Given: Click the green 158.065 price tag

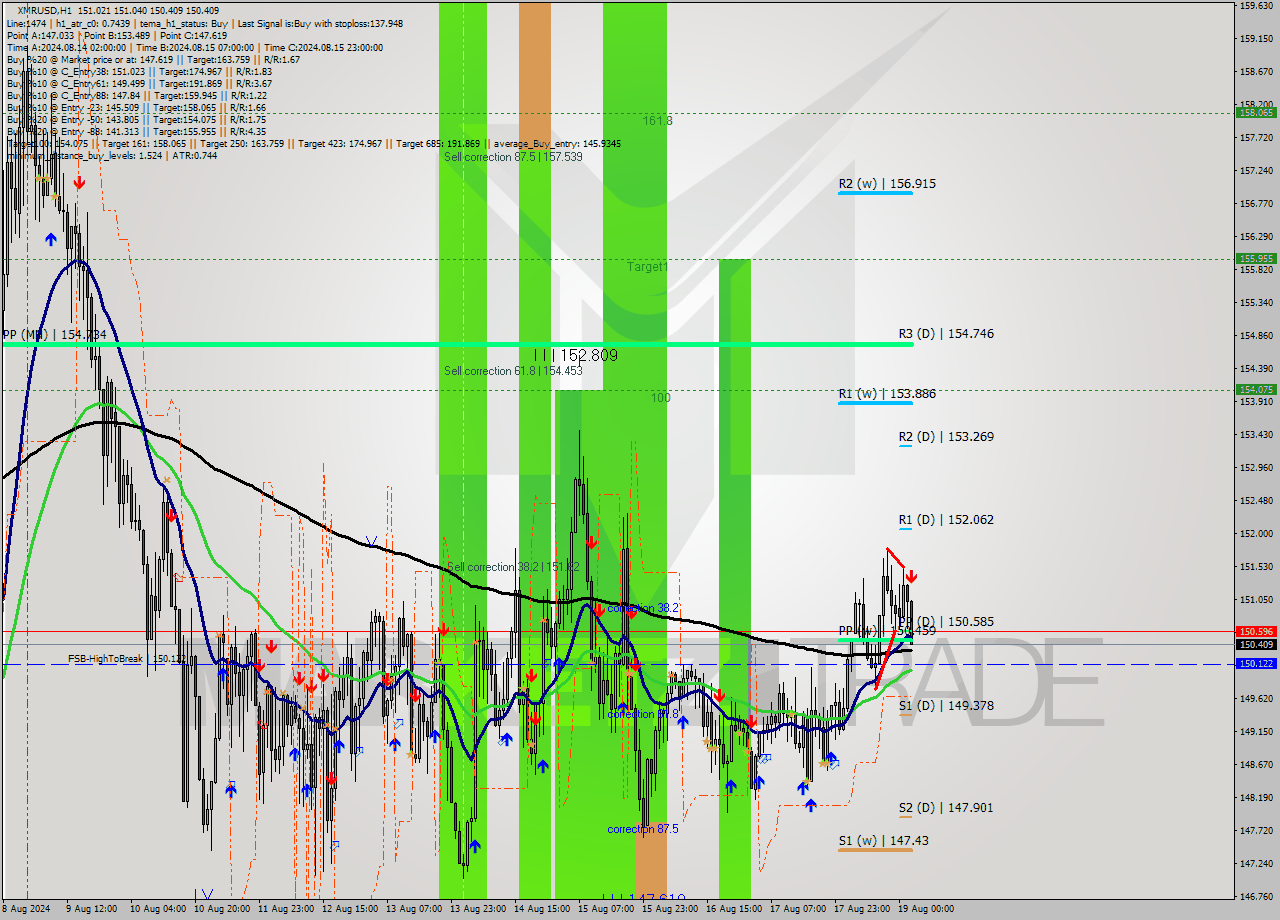Looking at the screenshot, I should [1257, 113].
